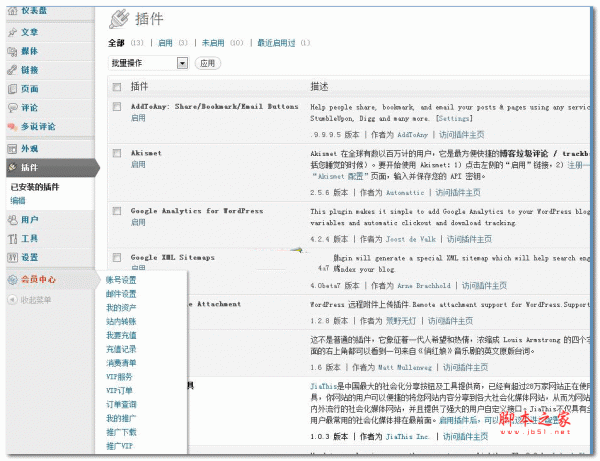This screenshot has height=461, width=600.
Task: Select 站内转账 in member center flyout
Action: coord(121,321)
